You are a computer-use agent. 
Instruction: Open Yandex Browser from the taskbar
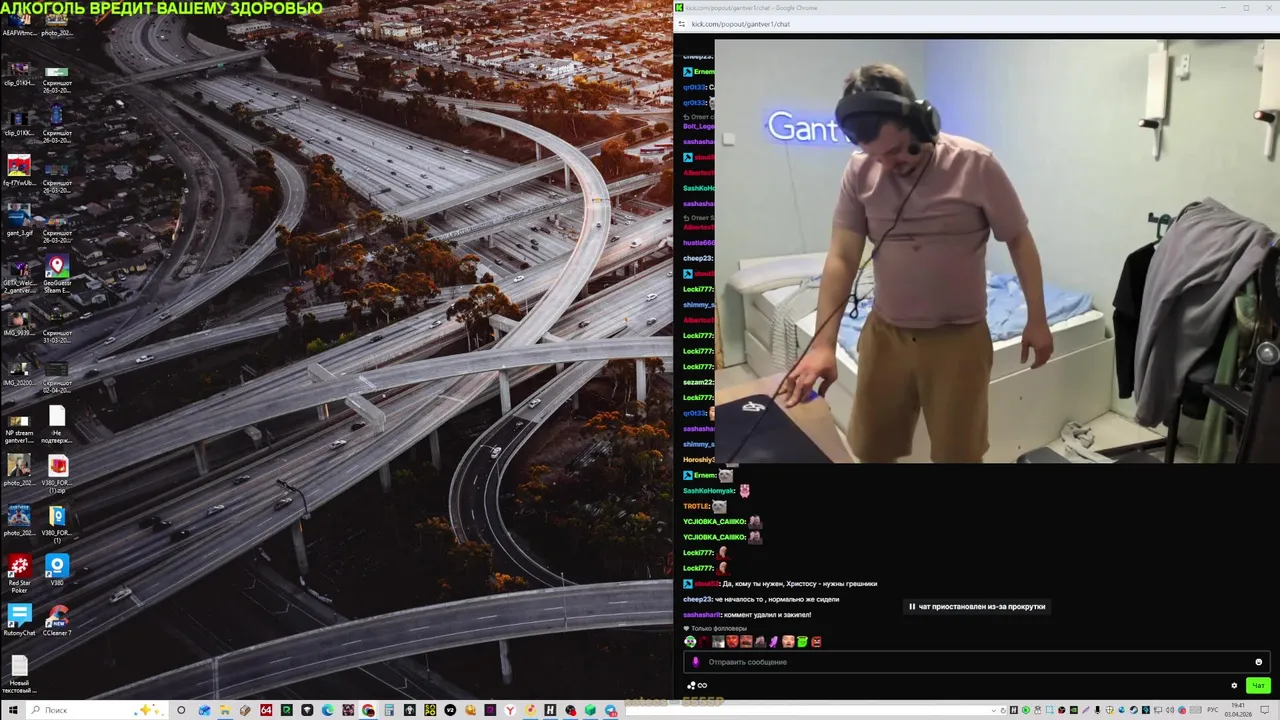click(509, 710)
